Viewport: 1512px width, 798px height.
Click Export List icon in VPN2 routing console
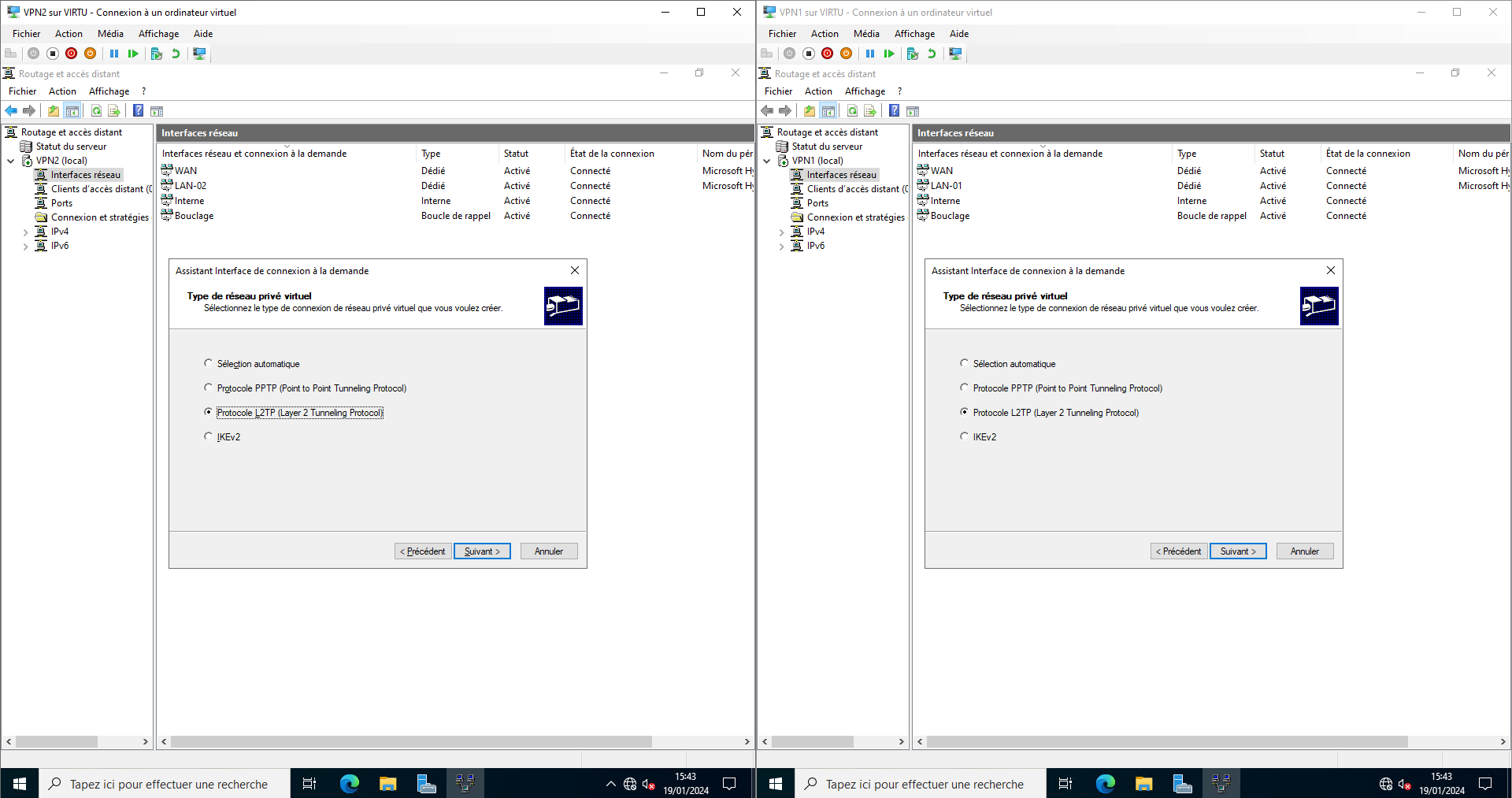tap(114, 111)
